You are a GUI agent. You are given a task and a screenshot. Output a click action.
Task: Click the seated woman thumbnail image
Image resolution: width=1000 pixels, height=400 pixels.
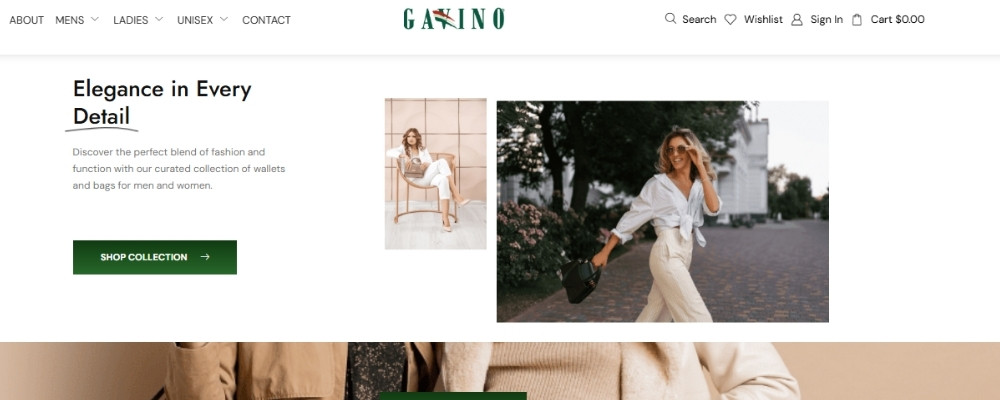(x=436, y=174)
